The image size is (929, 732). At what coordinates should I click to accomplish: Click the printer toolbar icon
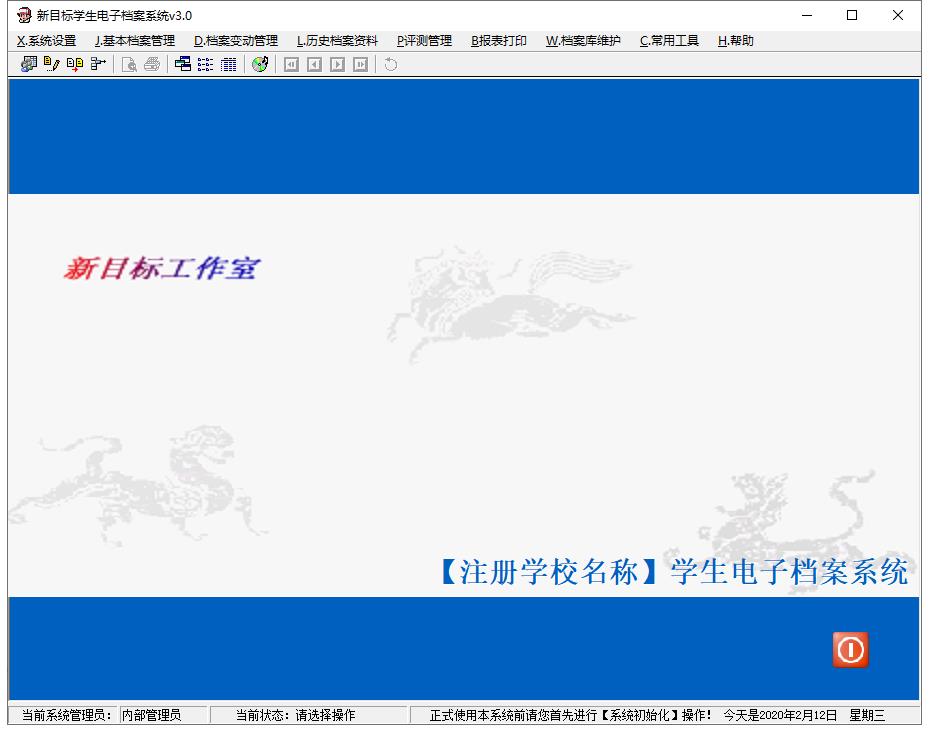point(152,64)
